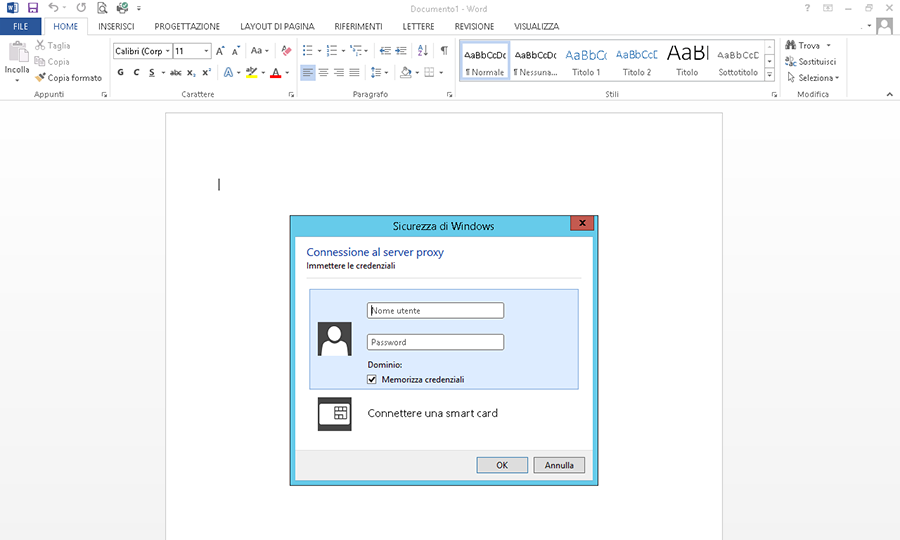Click Sostituisci replace command

pyautogui.click(x=811, y=61)
